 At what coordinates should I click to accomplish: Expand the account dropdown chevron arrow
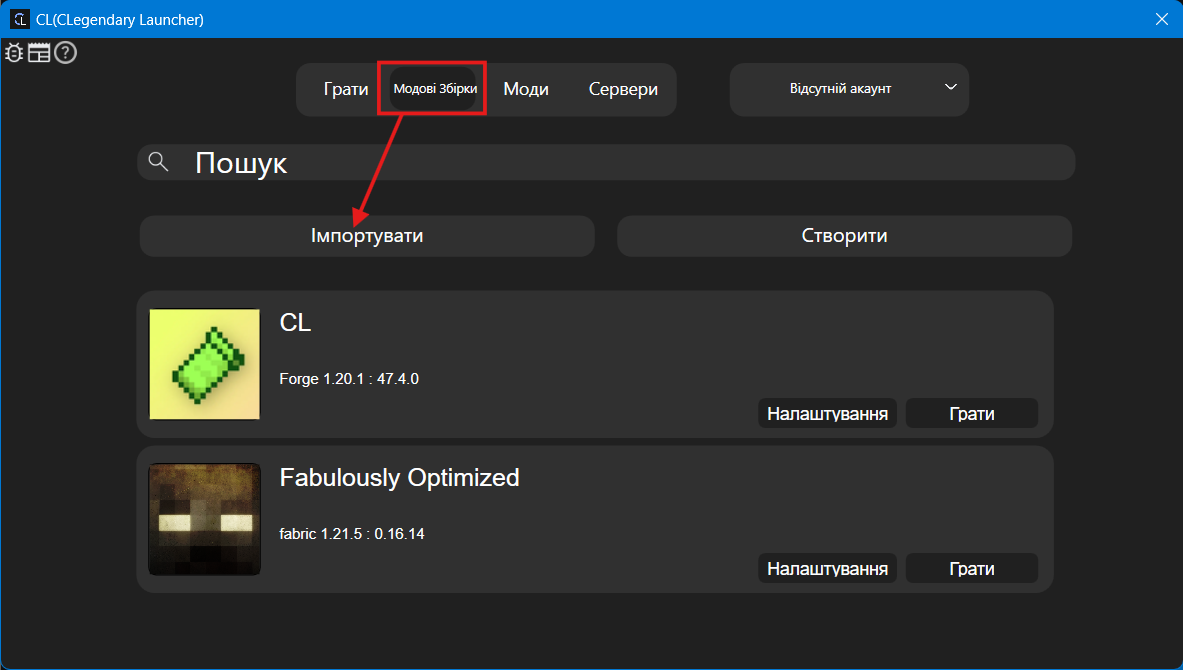pyautogui.click(x=950, y=88)
